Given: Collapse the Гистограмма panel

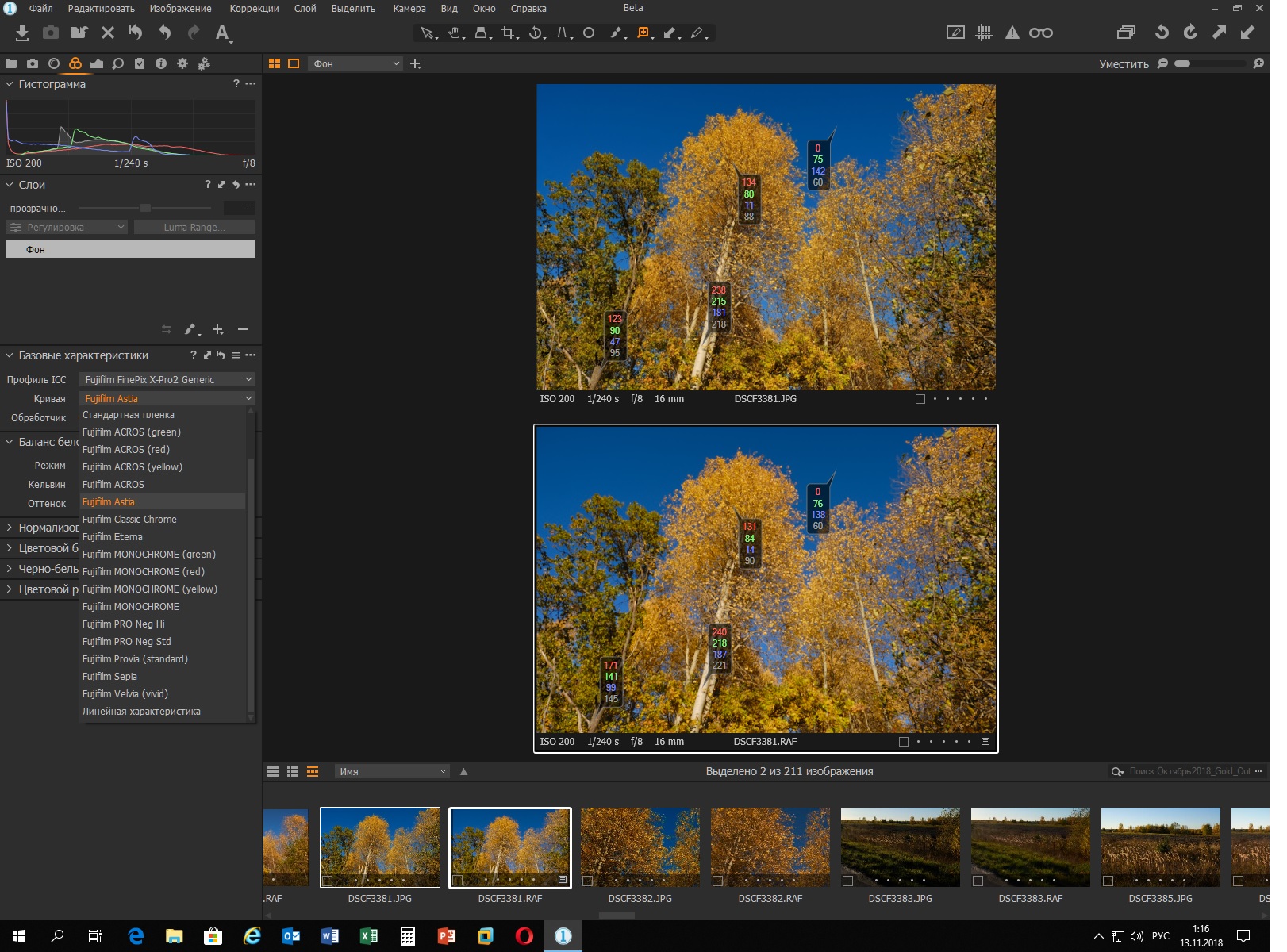Looking at the screenshot, I should coord(10,84).
